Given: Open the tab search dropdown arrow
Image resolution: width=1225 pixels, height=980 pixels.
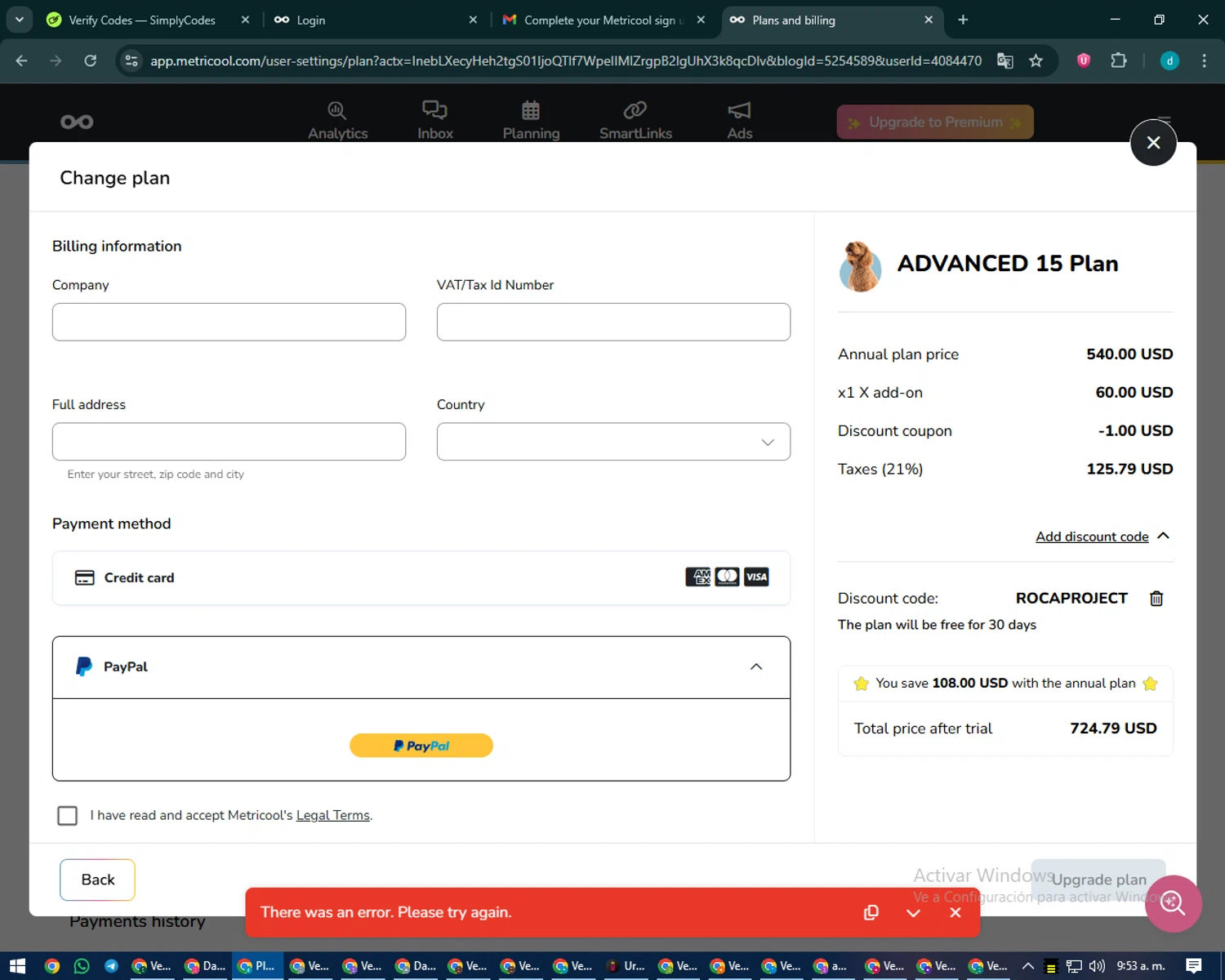Looking at the screenshot, I should click(19, 20).
